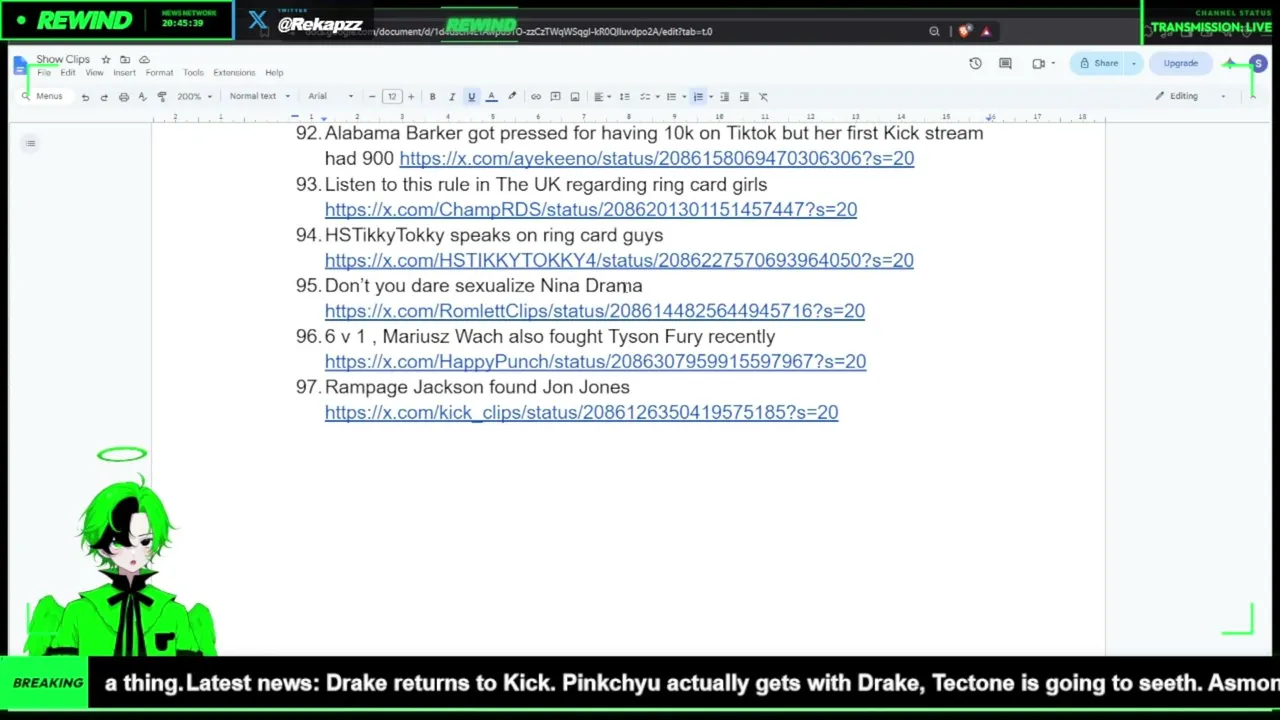Open the ChampRDS status link

tap(591, 209)
